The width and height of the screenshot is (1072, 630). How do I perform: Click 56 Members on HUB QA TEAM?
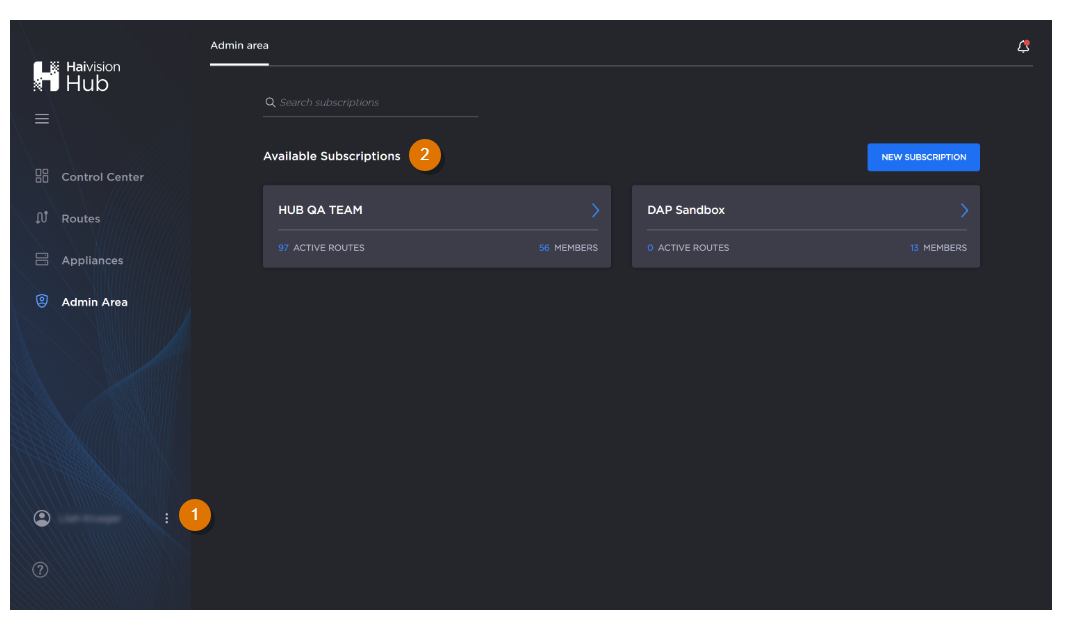click(568, 248)
